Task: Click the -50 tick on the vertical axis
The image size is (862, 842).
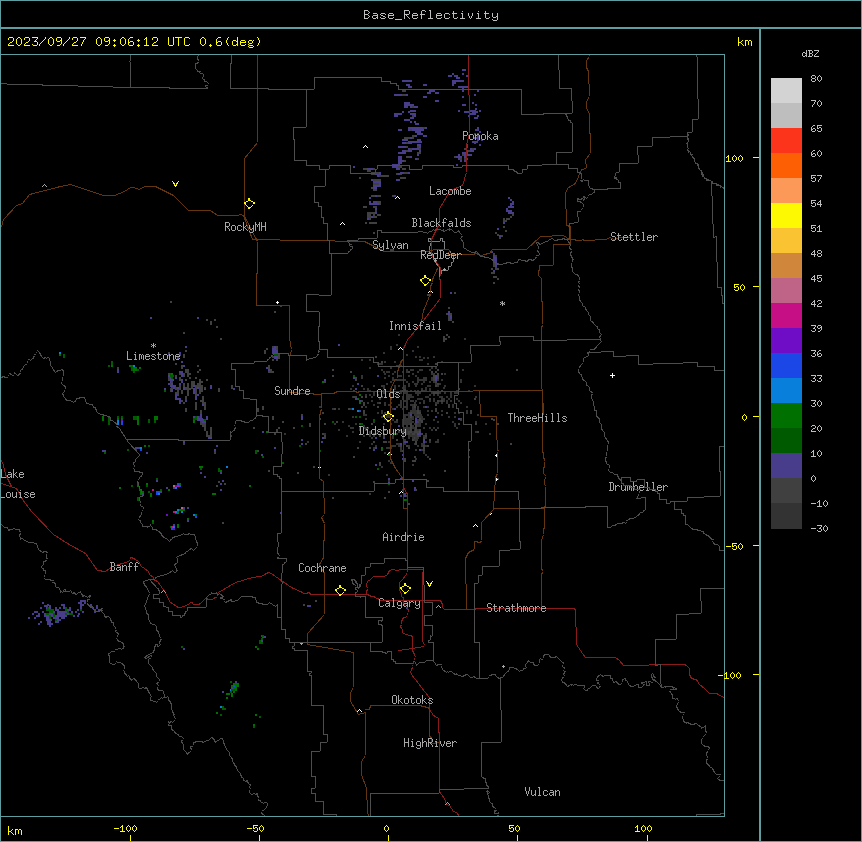Action: pyautogui.click(x=734, y=546)
